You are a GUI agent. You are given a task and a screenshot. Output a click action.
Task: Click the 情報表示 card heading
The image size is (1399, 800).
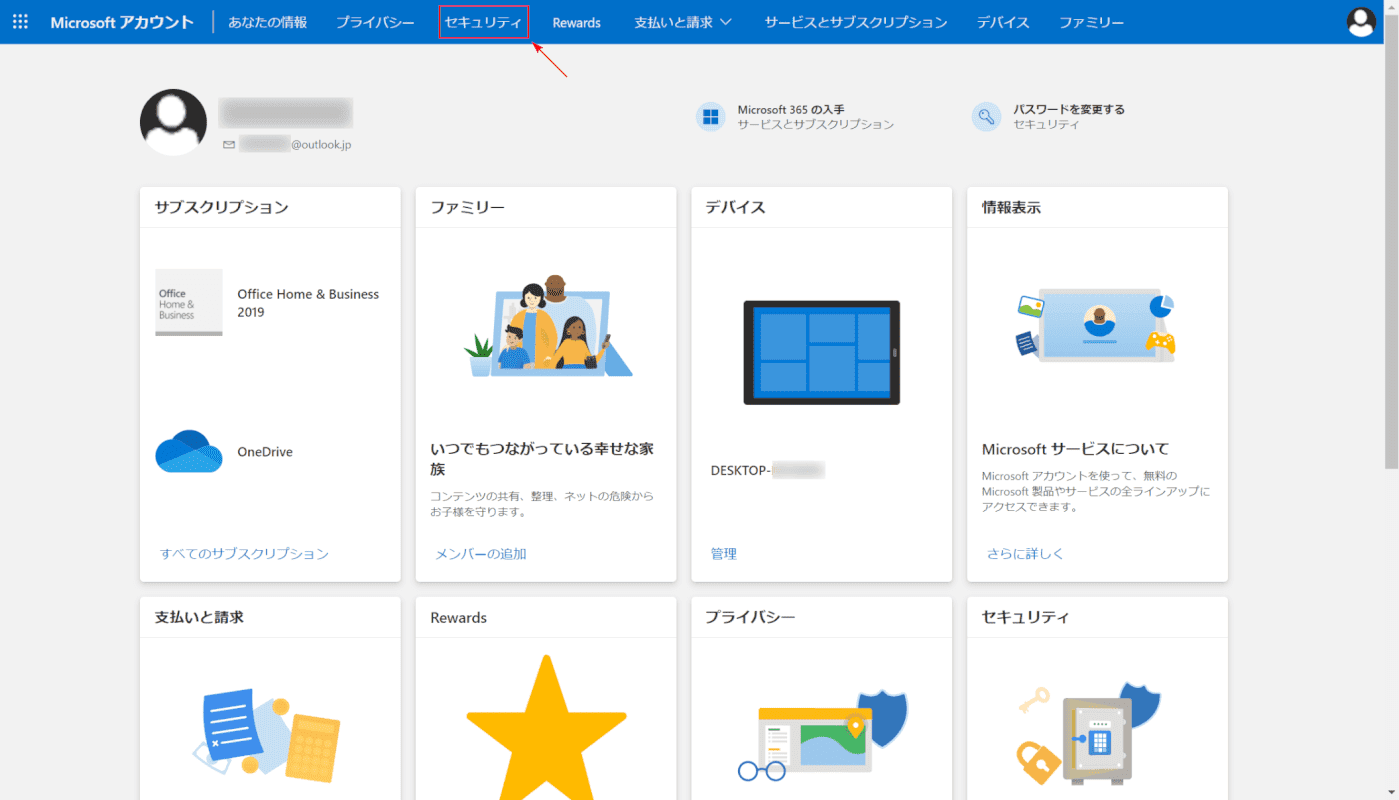[1011, 207]
